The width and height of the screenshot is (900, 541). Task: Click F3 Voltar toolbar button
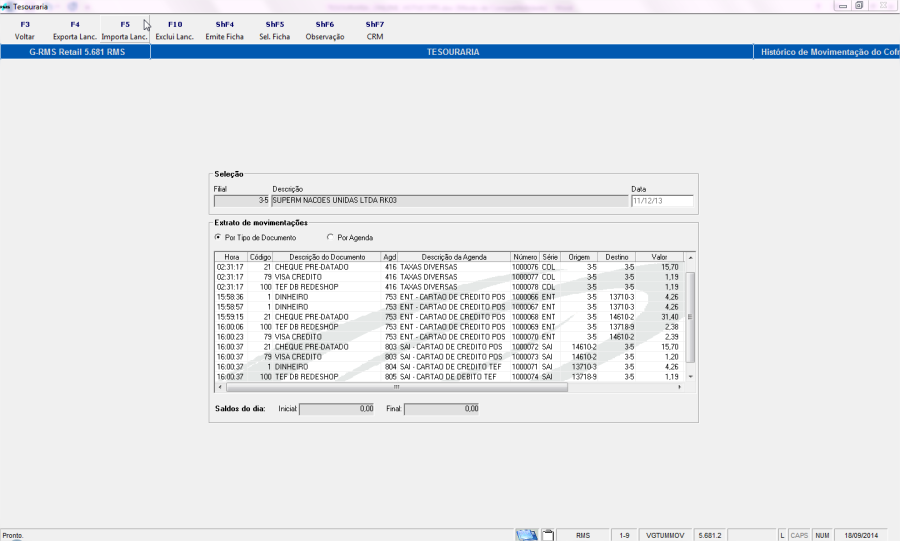(x=25, y=30)
